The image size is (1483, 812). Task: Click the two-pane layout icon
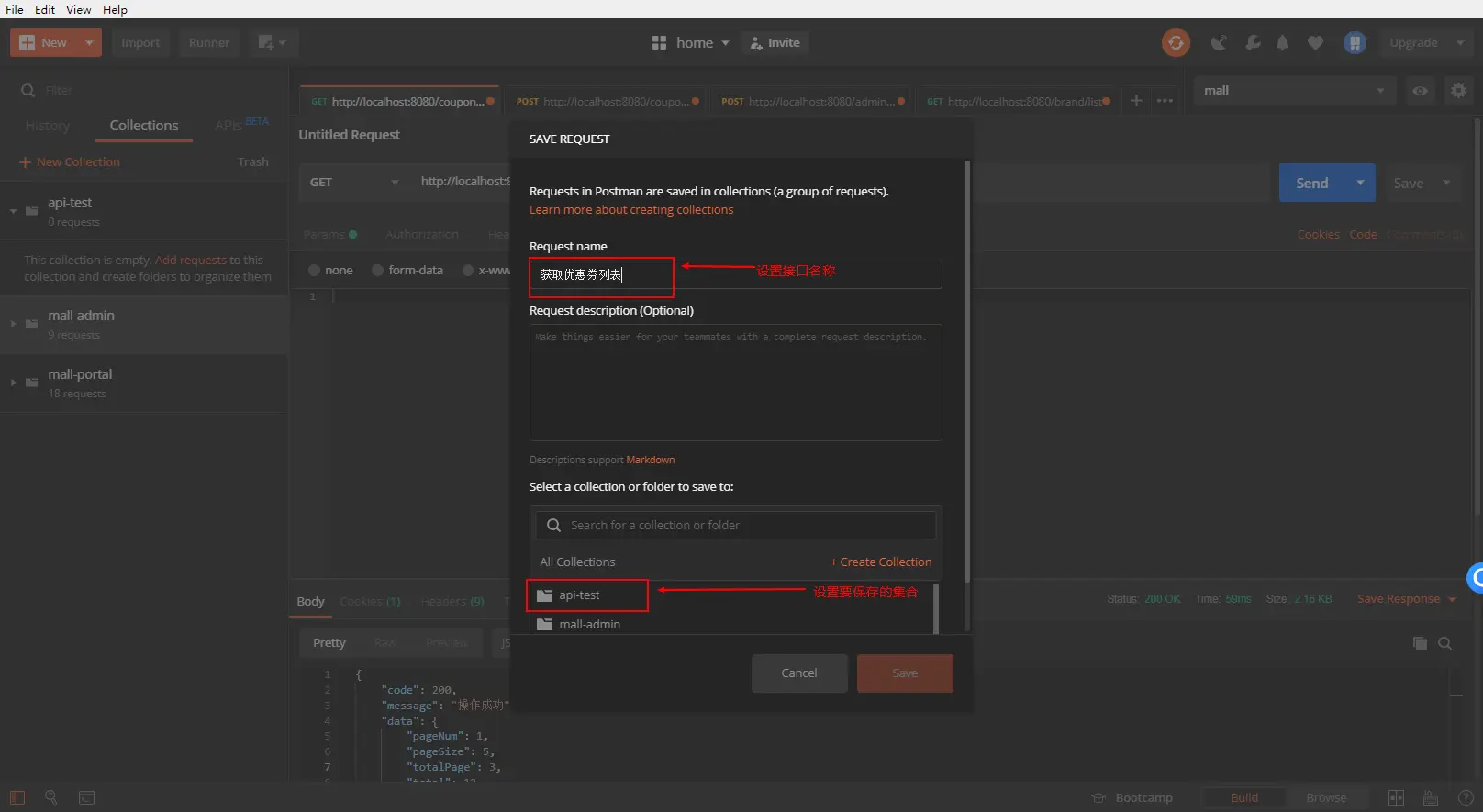(x=1396, y=797)
